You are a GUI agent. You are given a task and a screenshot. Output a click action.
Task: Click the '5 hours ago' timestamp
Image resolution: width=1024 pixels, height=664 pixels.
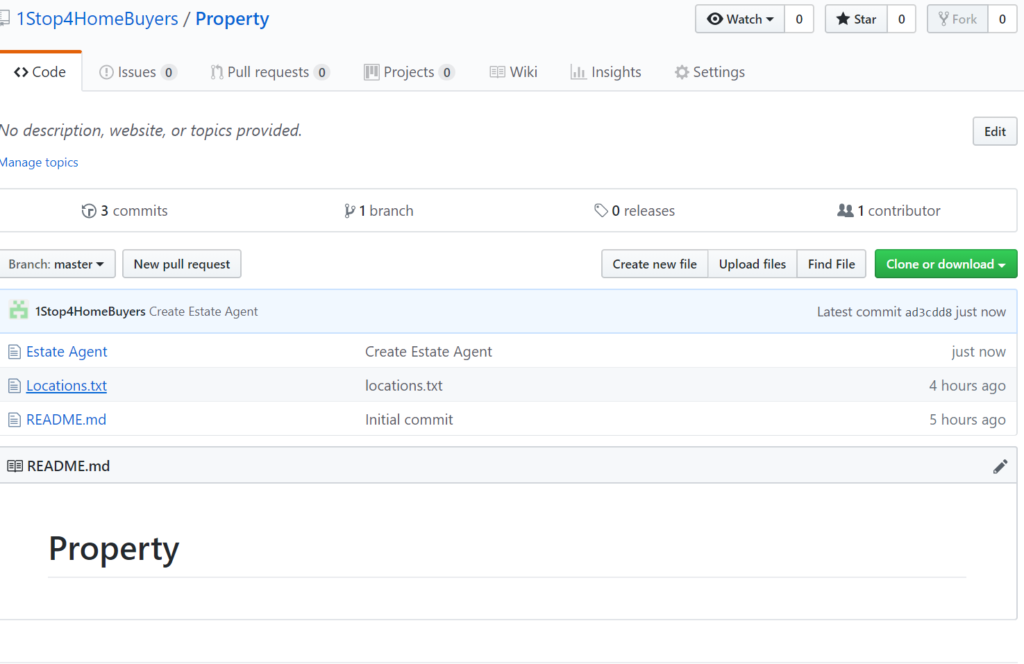pyautogui.click(x=967, y=419)
